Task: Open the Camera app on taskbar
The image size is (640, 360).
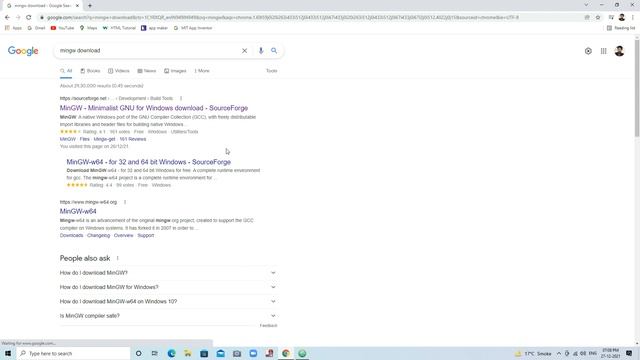Action: tap(237, 353)
